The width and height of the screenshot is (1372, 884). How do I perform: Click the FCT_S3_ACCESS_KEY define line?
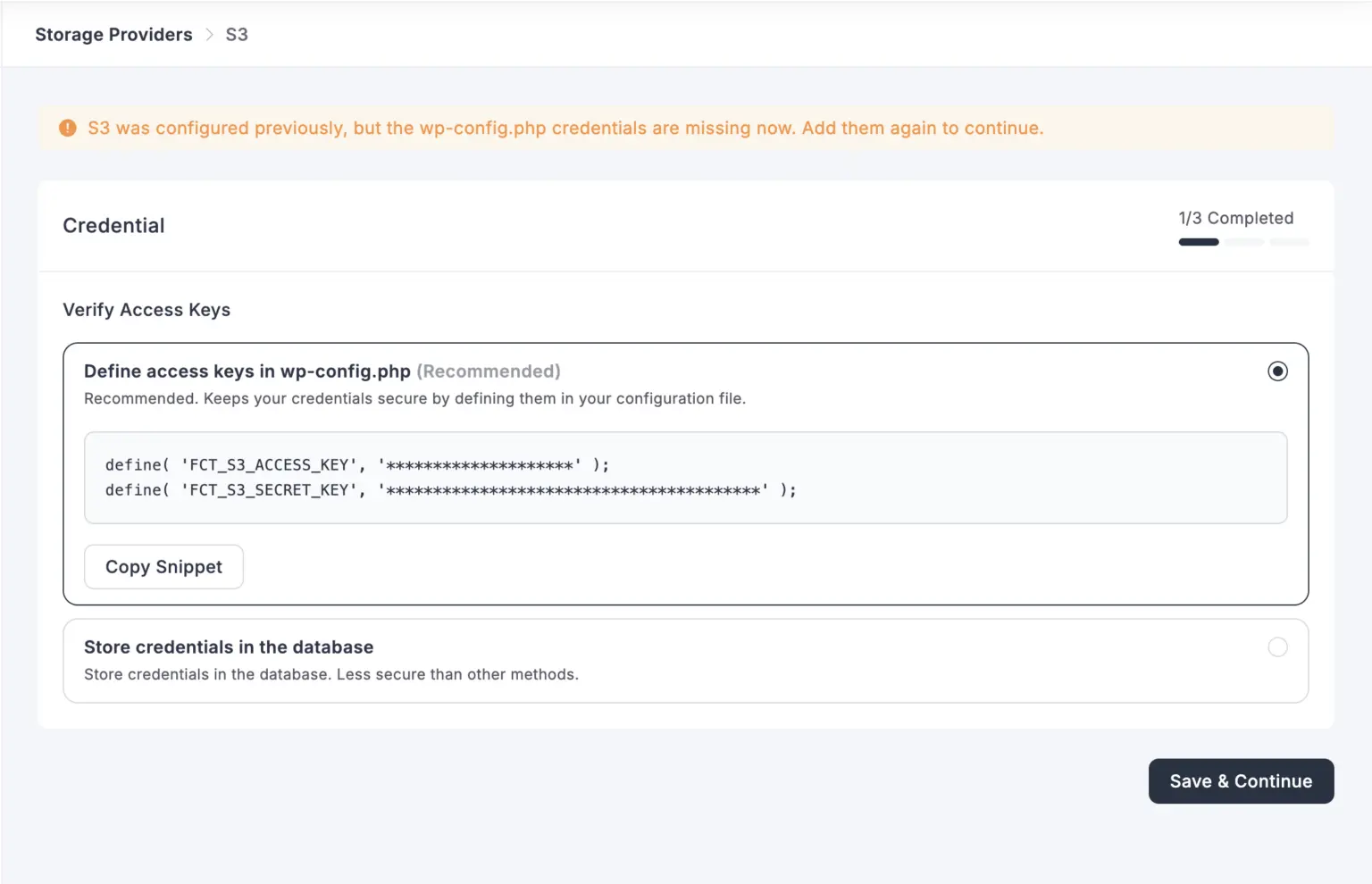(x=356, y=464)
